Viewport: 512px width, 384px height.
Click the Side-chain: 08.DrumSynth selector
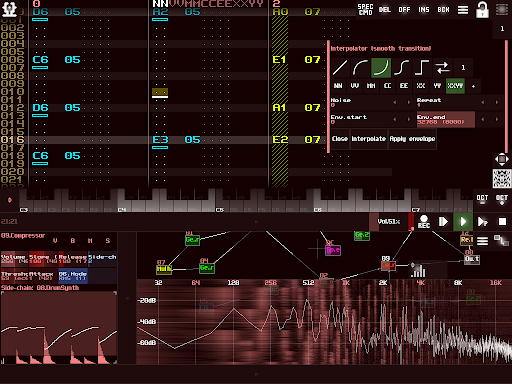tap(40, 288)
